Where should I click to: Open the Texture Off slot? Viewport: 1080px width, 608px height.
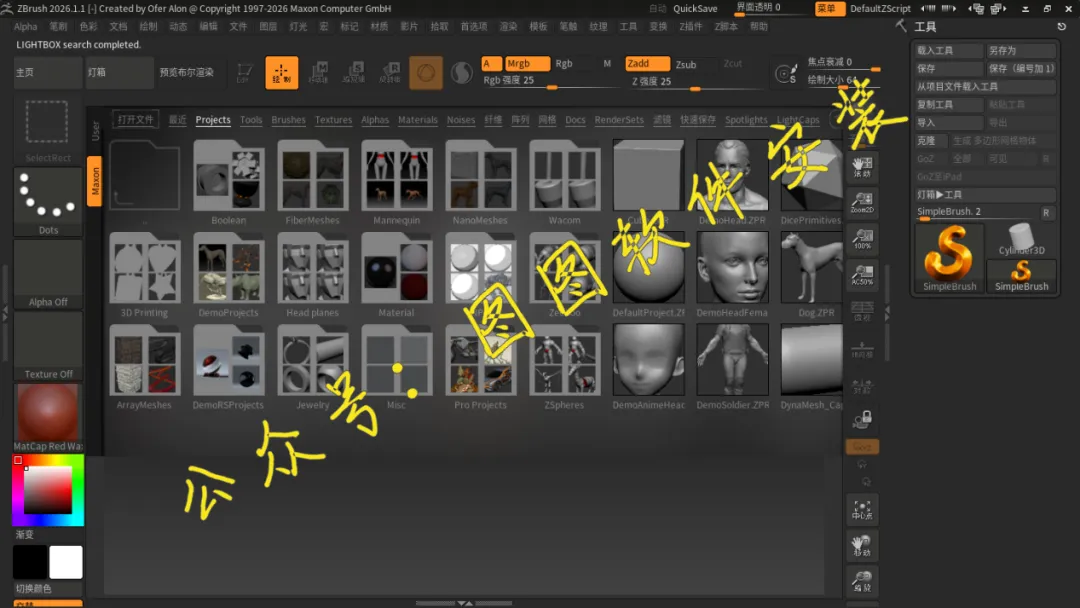(48, 346)
